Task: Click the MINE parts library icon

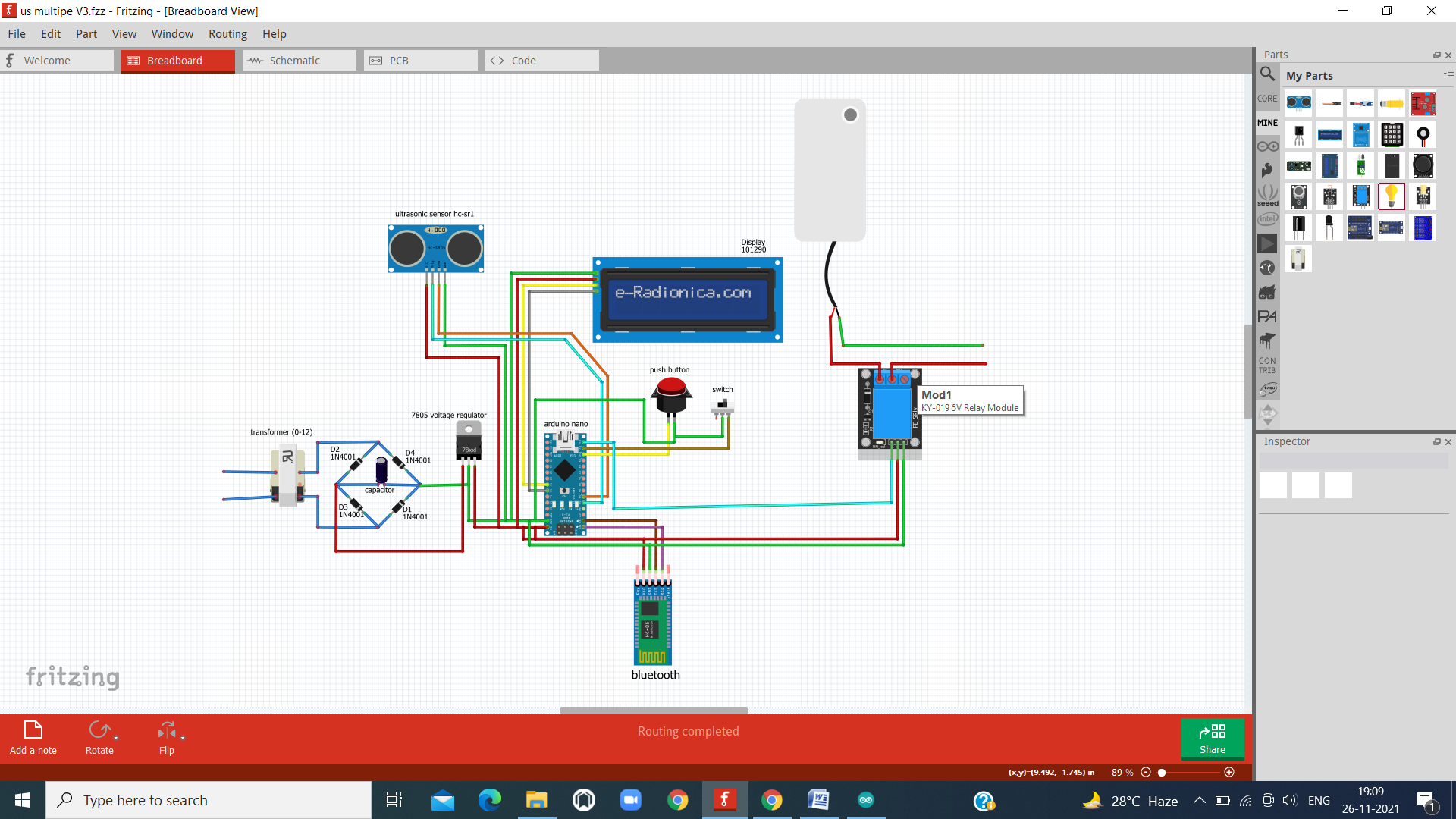Action: (1268, 122)
